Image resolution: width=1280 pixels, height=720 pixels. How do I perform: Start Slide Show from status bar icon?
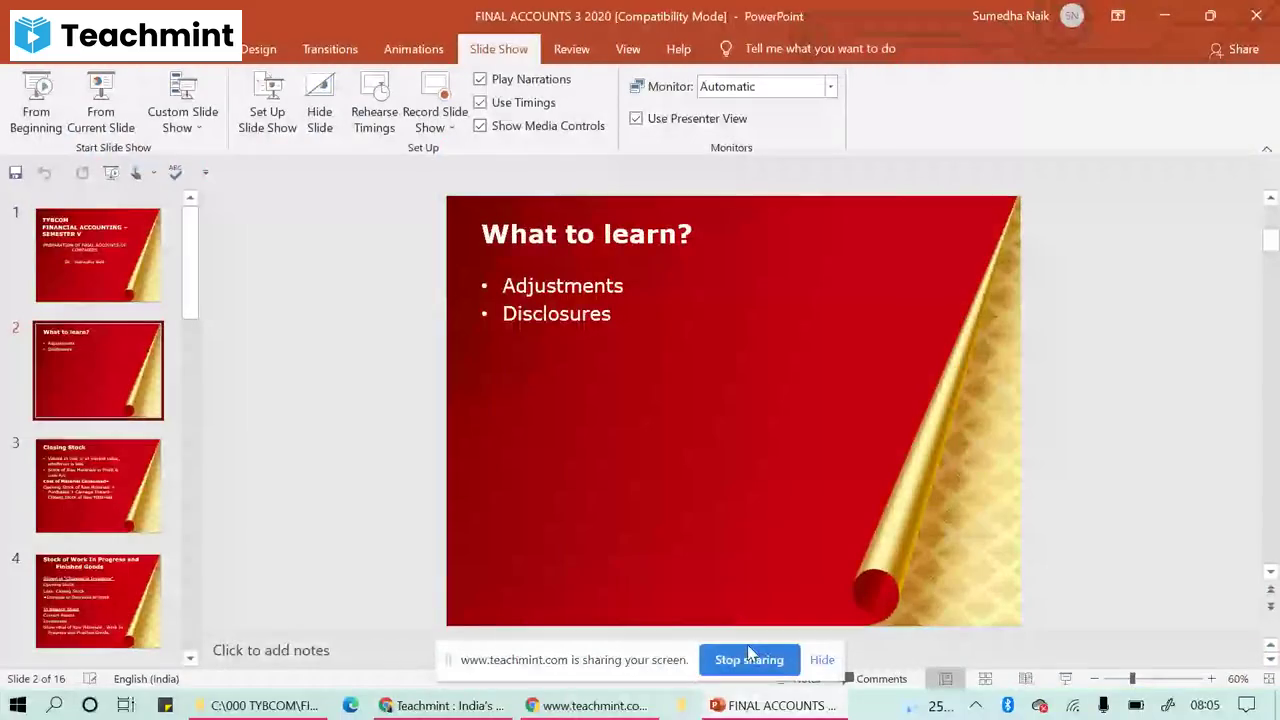pos(1066,679)
